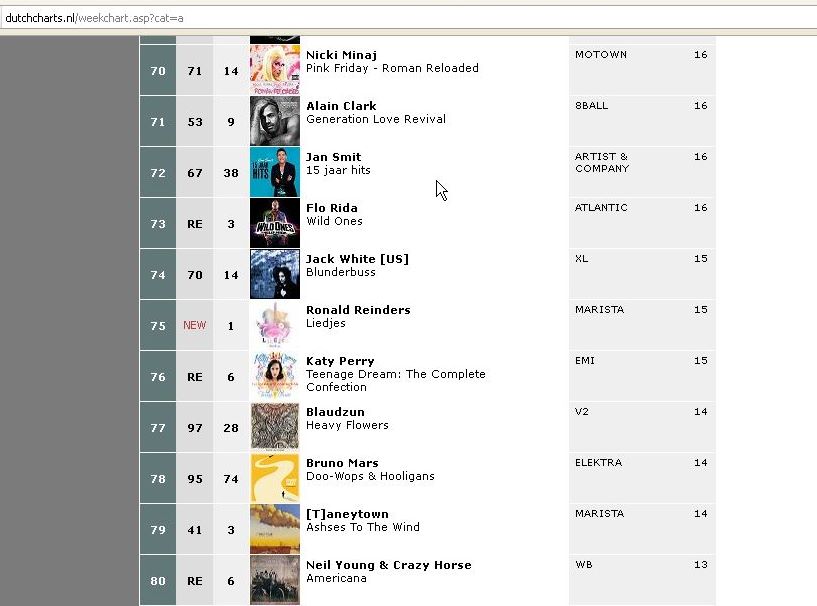Viewport: 817px width, 606px height.
Task: Open Flo Rida Wild Ones cover art
Action: click(x=274, y=223)
